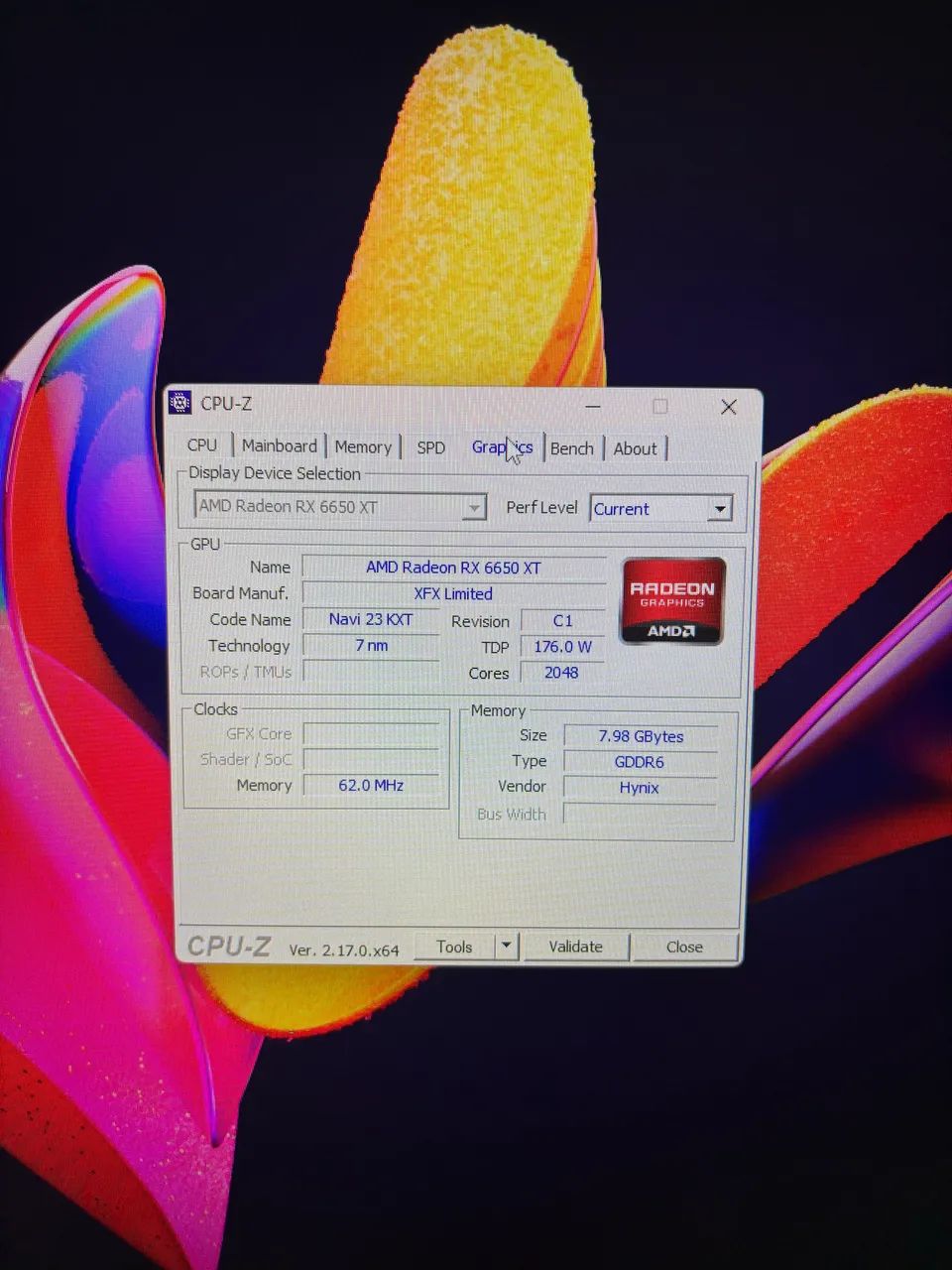Screen dimensions: 952x1270
Task: Click the TDP value 176.0 W
Action: (562, 647)
